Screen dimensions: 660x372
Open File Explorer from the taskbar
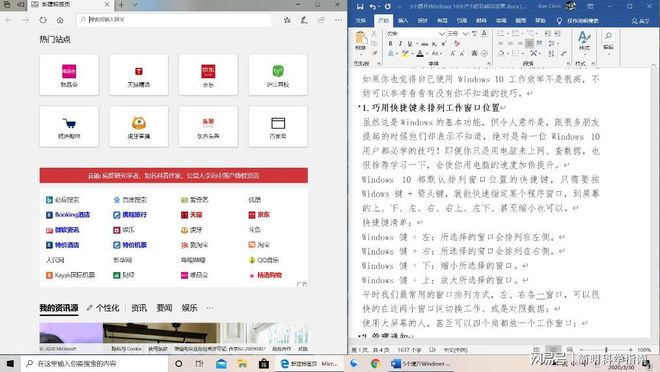242,364
